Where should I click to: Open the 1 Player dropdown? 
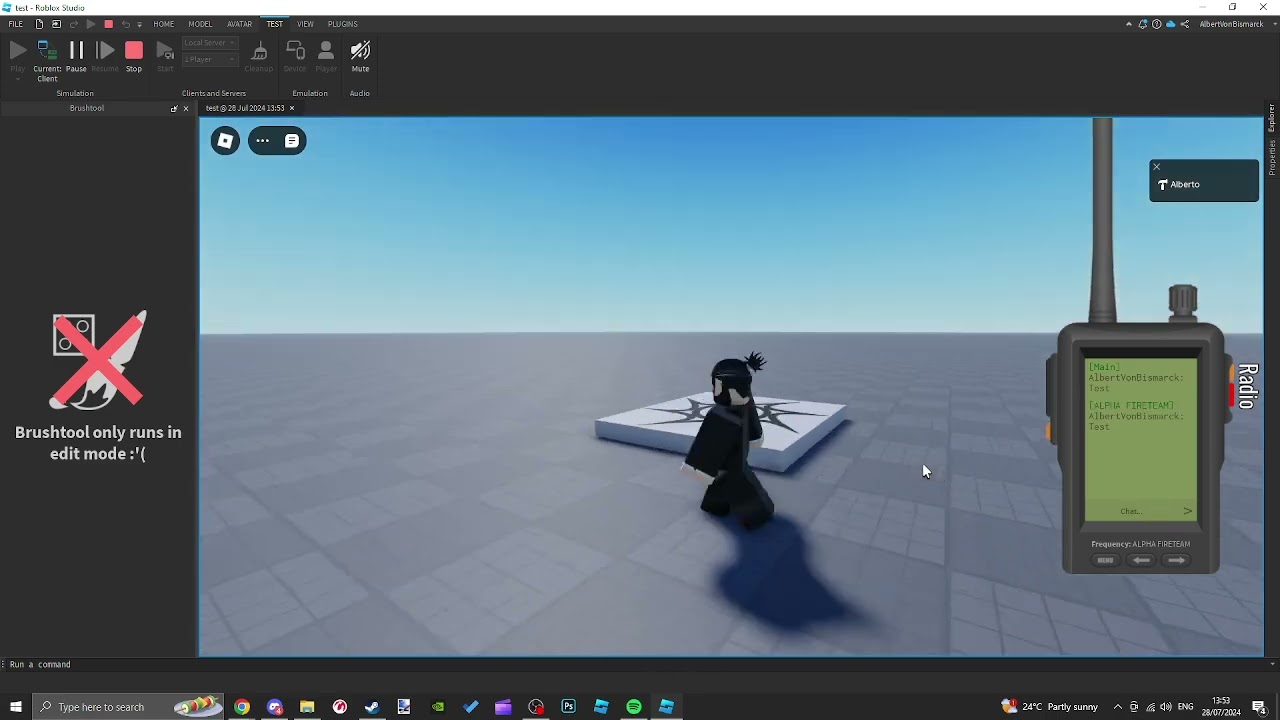pos(209,59)
